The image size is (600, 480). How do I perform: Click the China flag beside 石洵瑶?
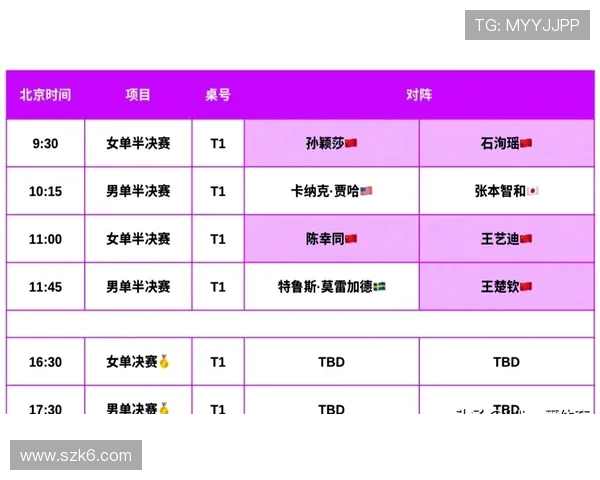click(x=526, y=143)
